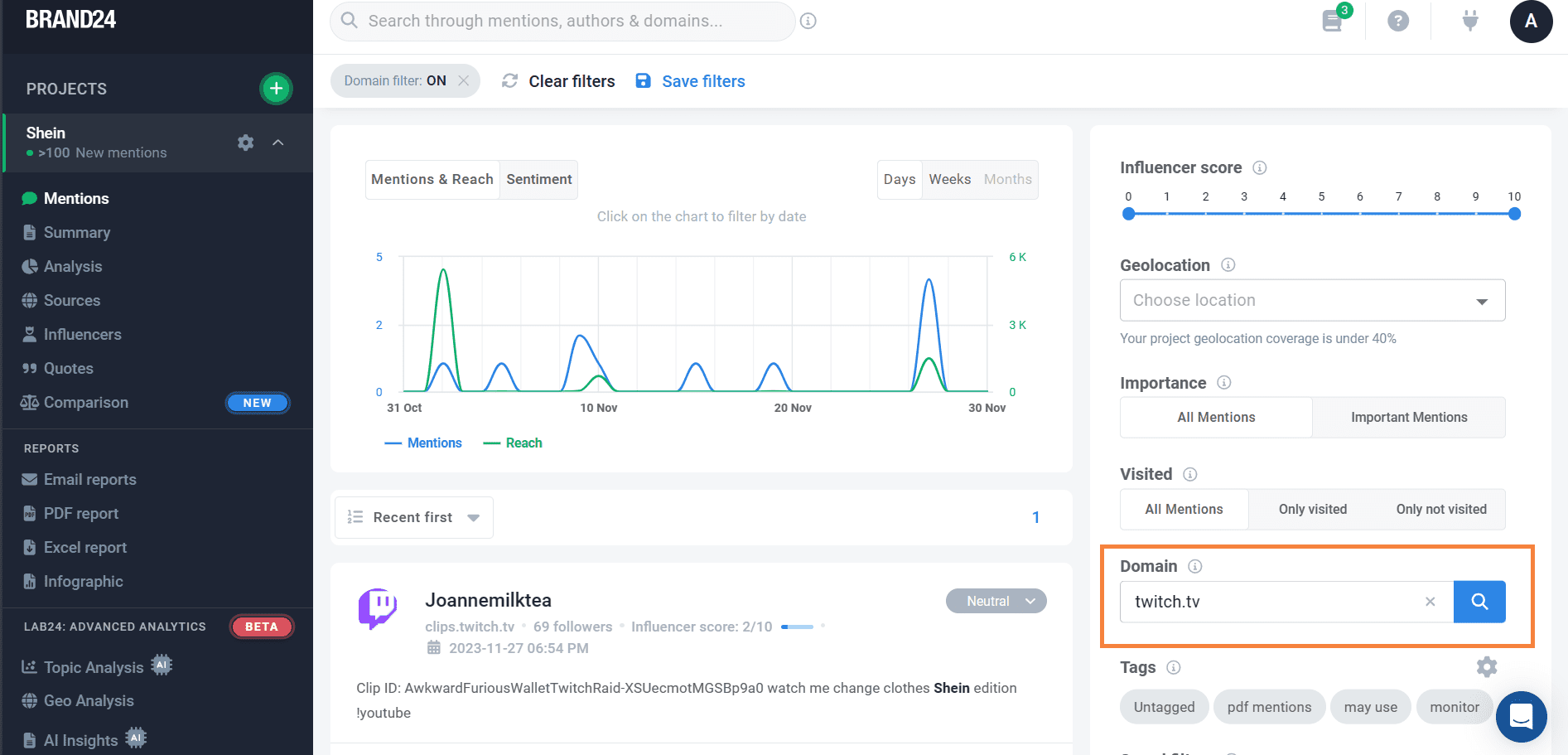
Task: Open the chat support widget
Action: point(1522,716)
